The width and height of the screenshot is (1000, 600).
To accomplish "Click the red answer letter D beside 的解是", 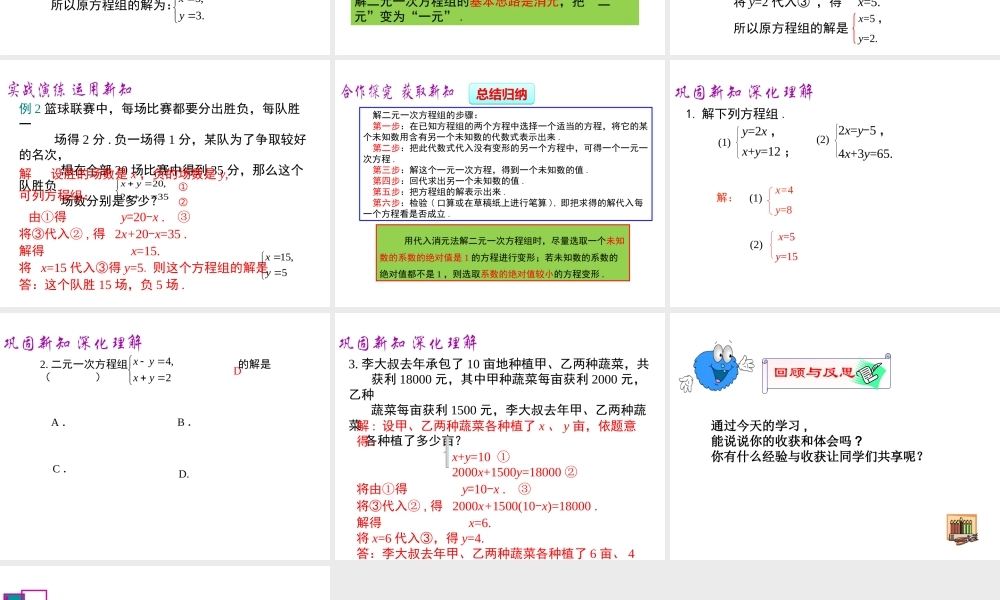I will coord(237,371).
